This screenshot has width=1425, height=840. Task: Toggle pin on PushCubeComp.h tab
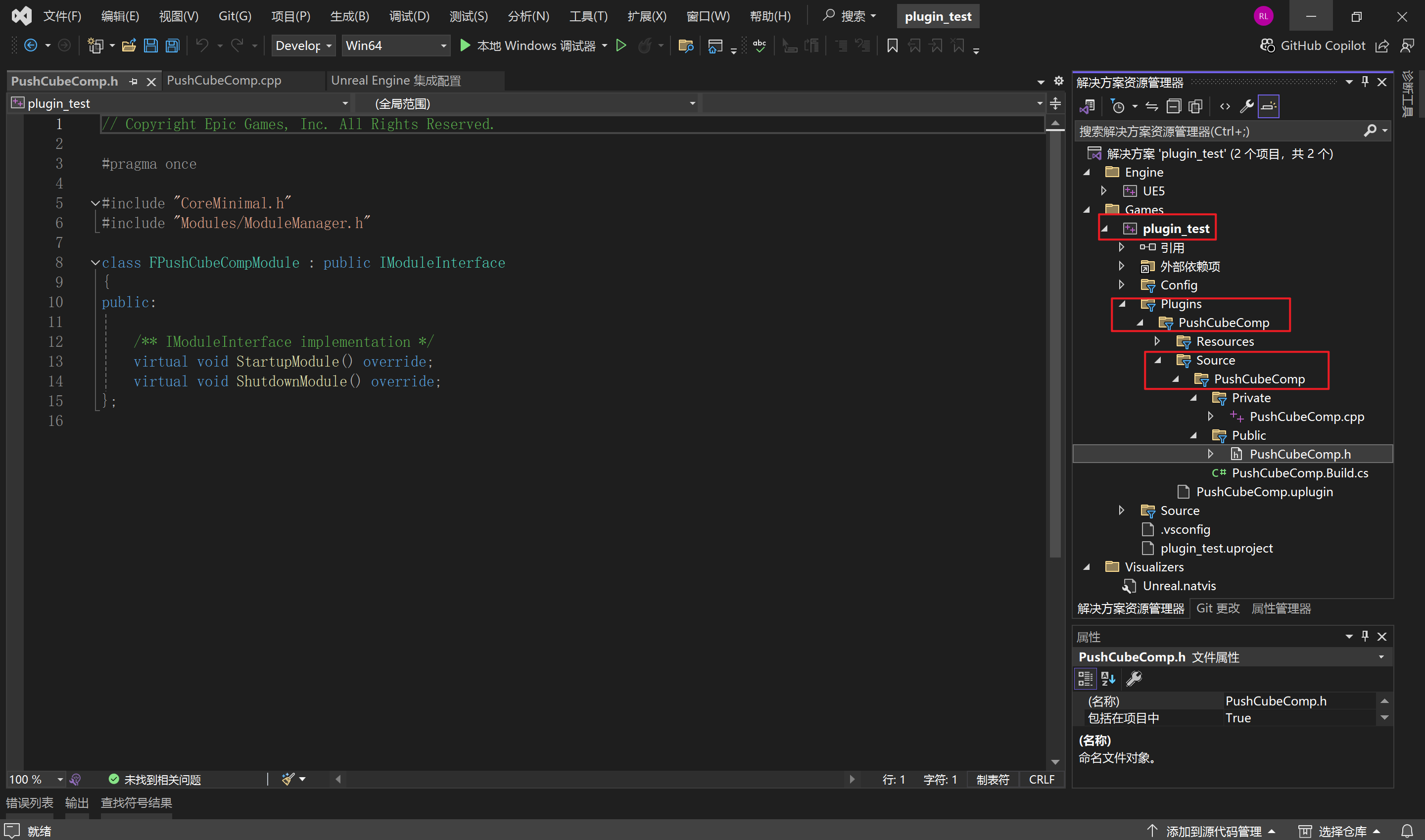tap(133, 82)
